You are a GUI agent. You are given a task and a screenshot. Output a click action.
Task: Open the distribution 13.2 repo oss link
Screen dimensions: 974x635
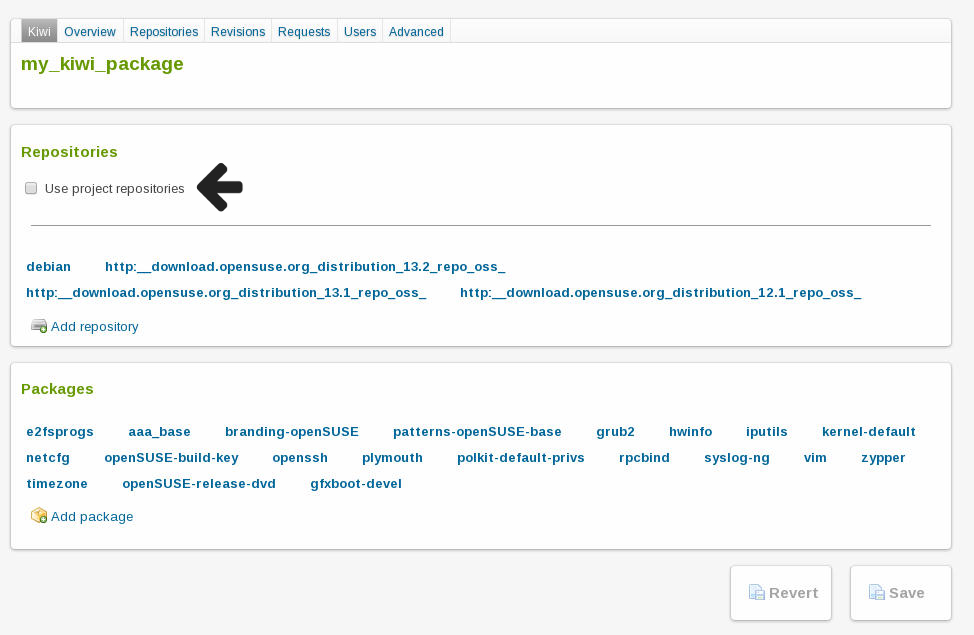coord(305,267)
